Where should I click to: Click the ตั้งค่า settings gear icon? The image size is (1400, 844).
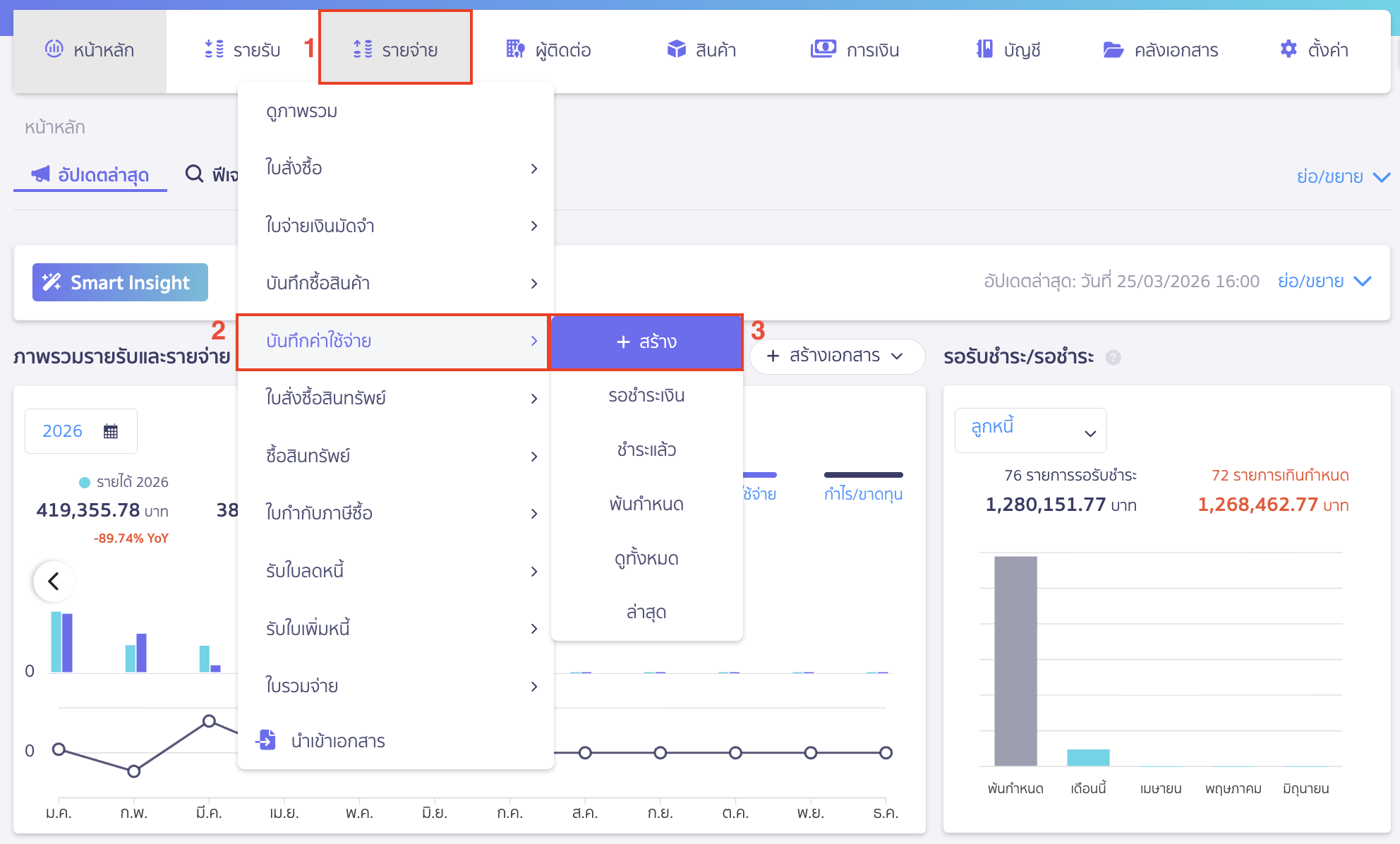click(x=1288, y=49)
